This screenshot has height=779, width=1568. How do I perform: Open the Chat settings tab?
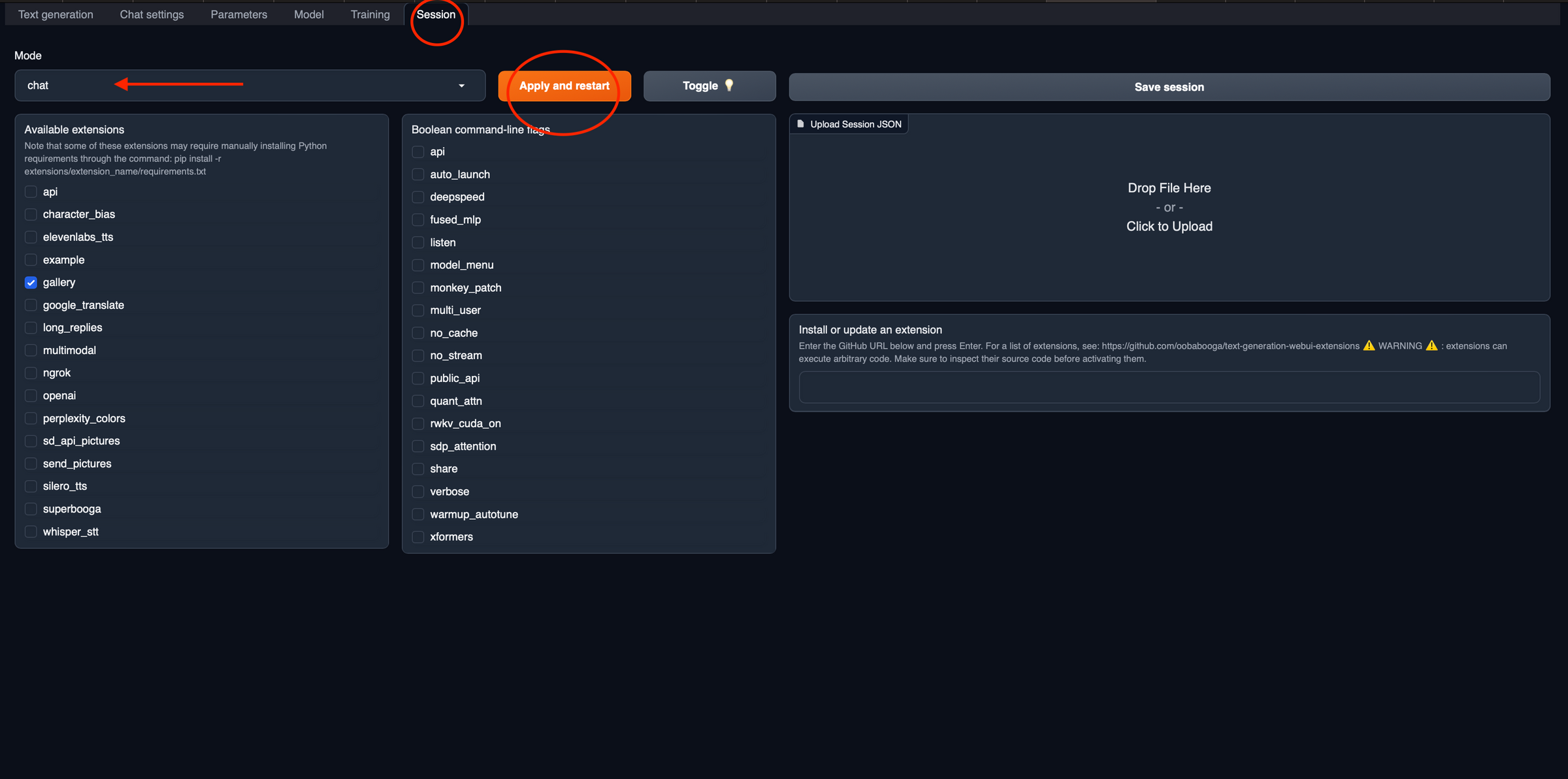click(151, 14)
